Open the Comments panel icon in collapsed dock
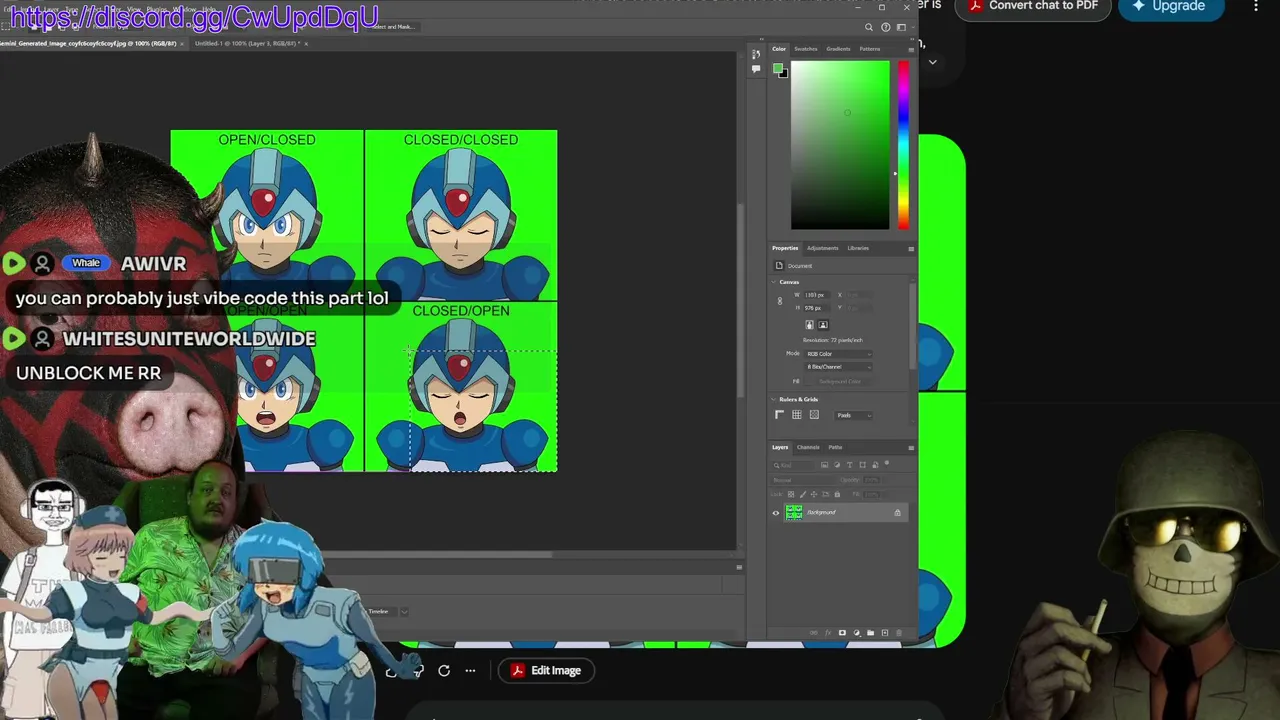 point(756,69)
